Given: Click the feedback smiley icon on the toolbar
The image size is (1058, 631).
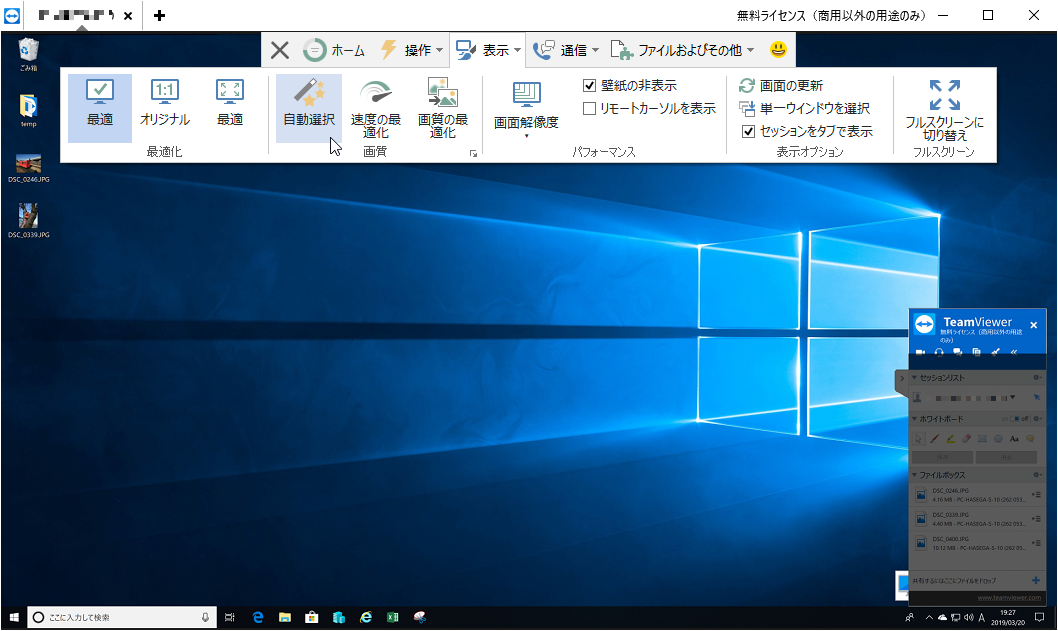Looking at the screenshot, I should click(x=777, y=48).
